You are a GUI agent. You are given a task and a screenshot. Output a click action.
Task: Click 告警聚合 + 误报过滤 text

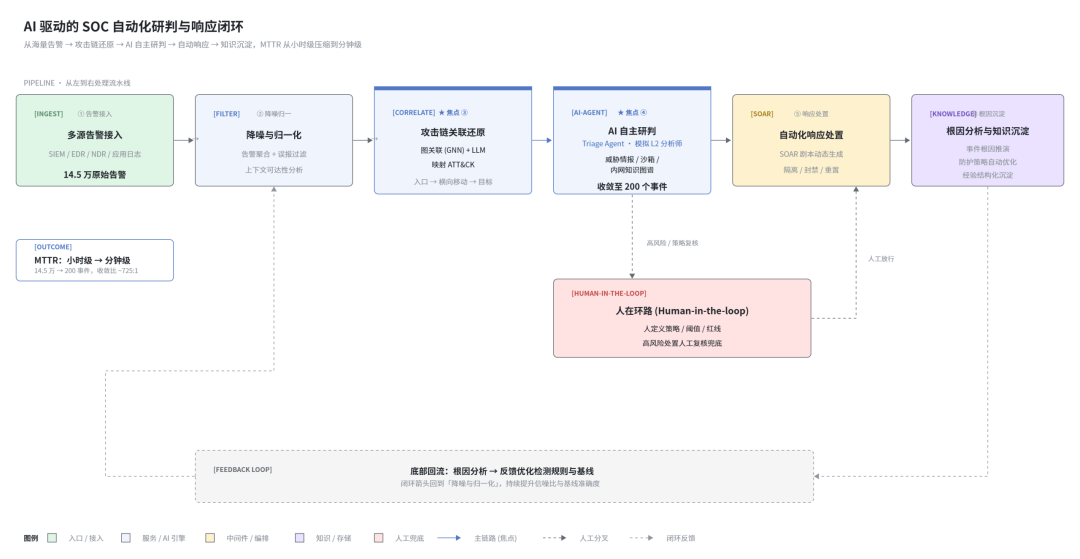(x=274, y=154)
